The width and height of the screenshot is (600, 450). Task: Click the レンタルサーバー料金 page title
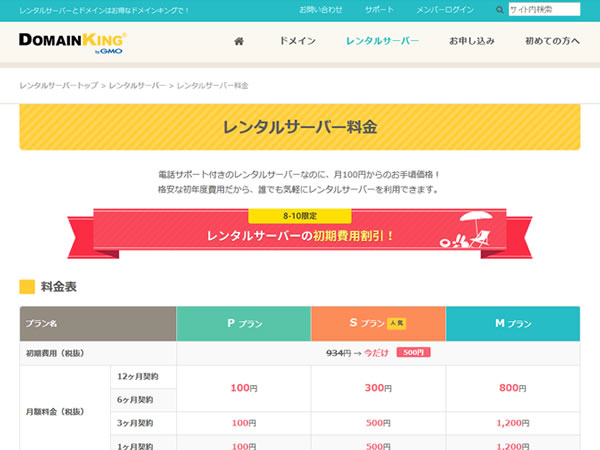click(300, 127)
